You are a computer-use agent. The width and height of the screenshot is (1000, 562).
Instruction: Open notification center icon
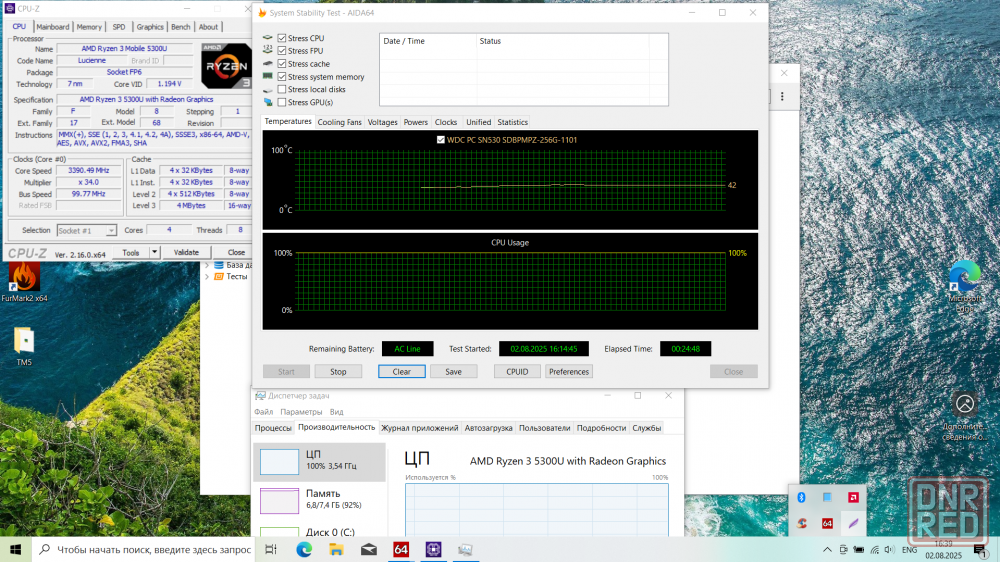(980, 550)
